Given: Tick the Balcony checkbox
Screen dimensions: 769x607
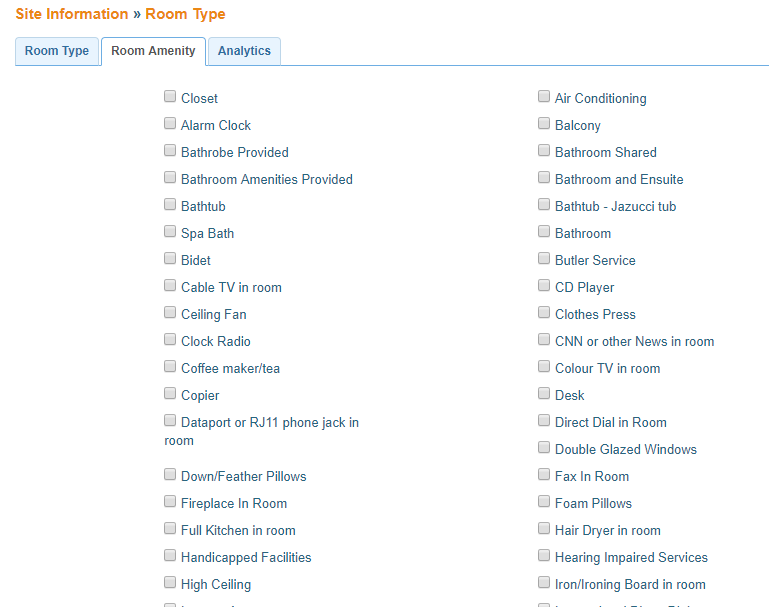Looking at the screenshot, I should (x=544, y=124).
